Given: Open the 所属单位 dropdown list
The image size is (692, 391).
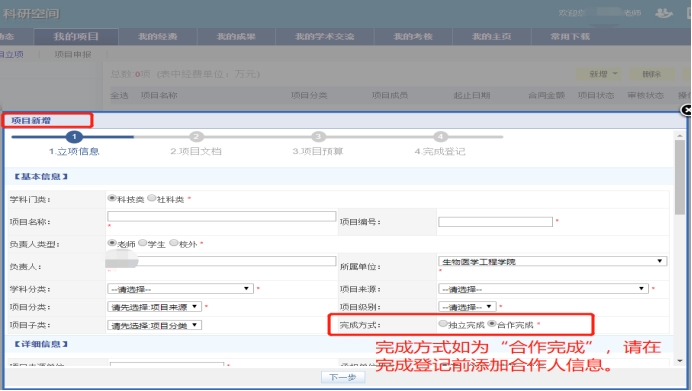Looking at the screenshot, I should pos(553,262).
